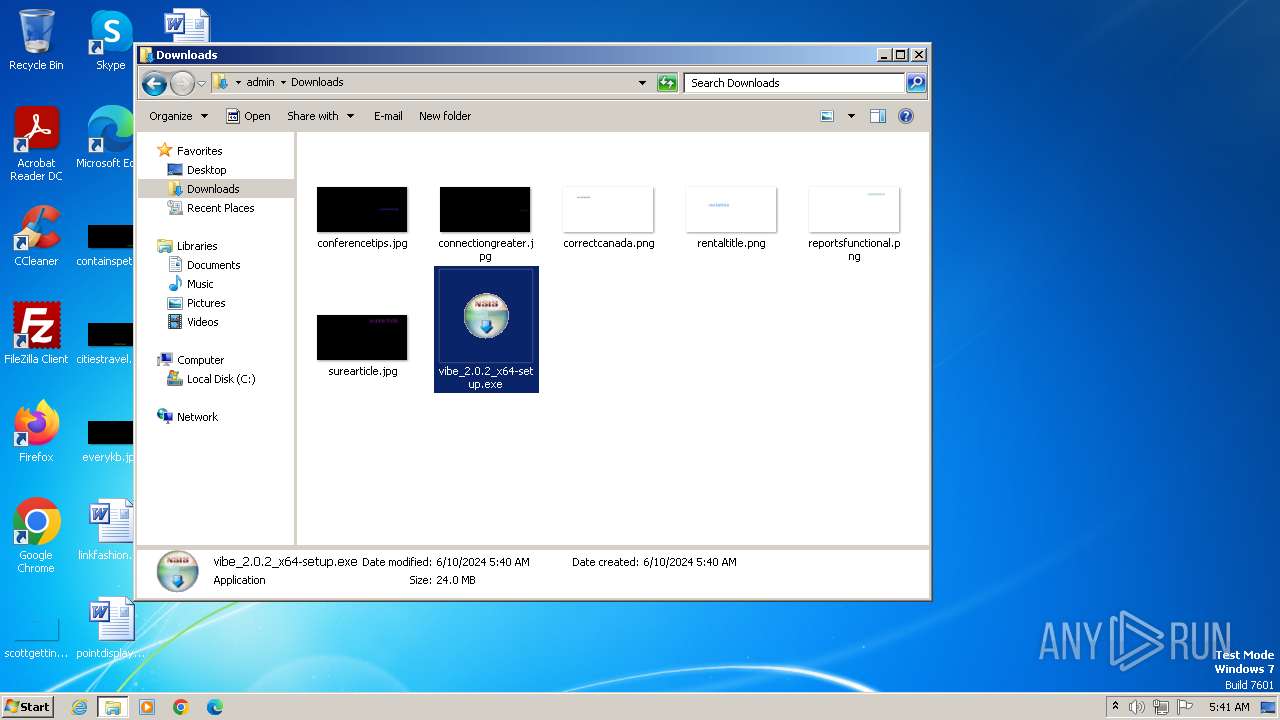The height and width of the screenshot is (720, 1280).
Task: Select Desktop under Favorites
Action: pos(206,170)
